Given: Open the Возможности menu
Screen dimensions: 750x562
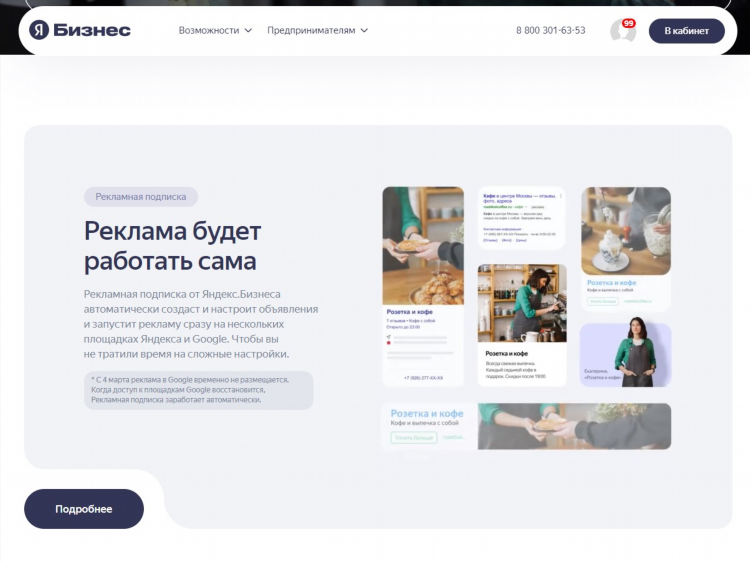Looking at the screenshot, I should click(x=215, y=30).
